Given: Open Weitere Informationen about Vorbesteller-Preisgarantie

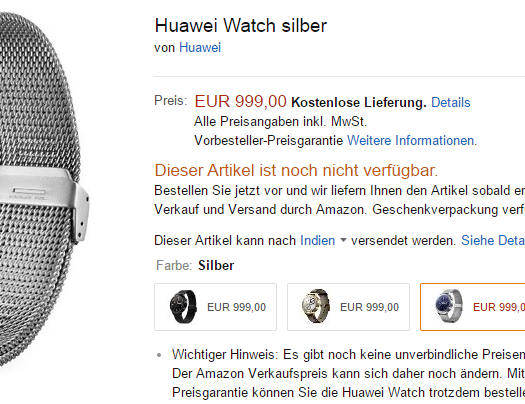Looking at the screenshot, I should pos(412,141).
